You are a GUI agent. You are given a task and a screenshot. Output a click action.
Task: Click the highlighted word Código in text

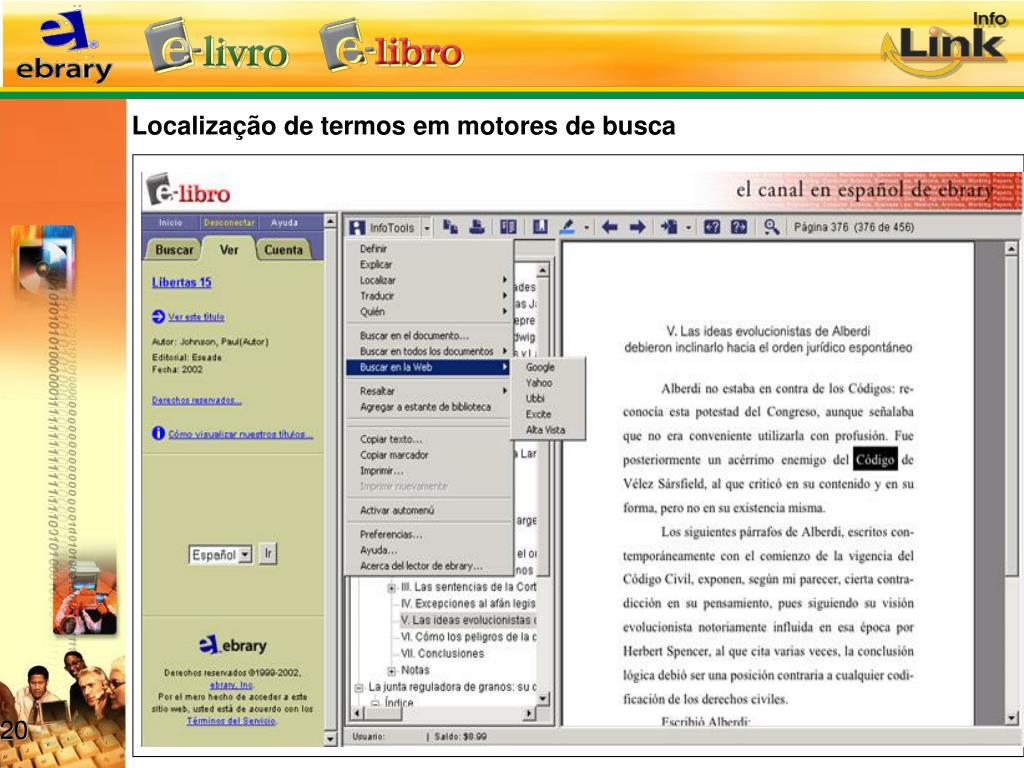(x=874, y=460)
